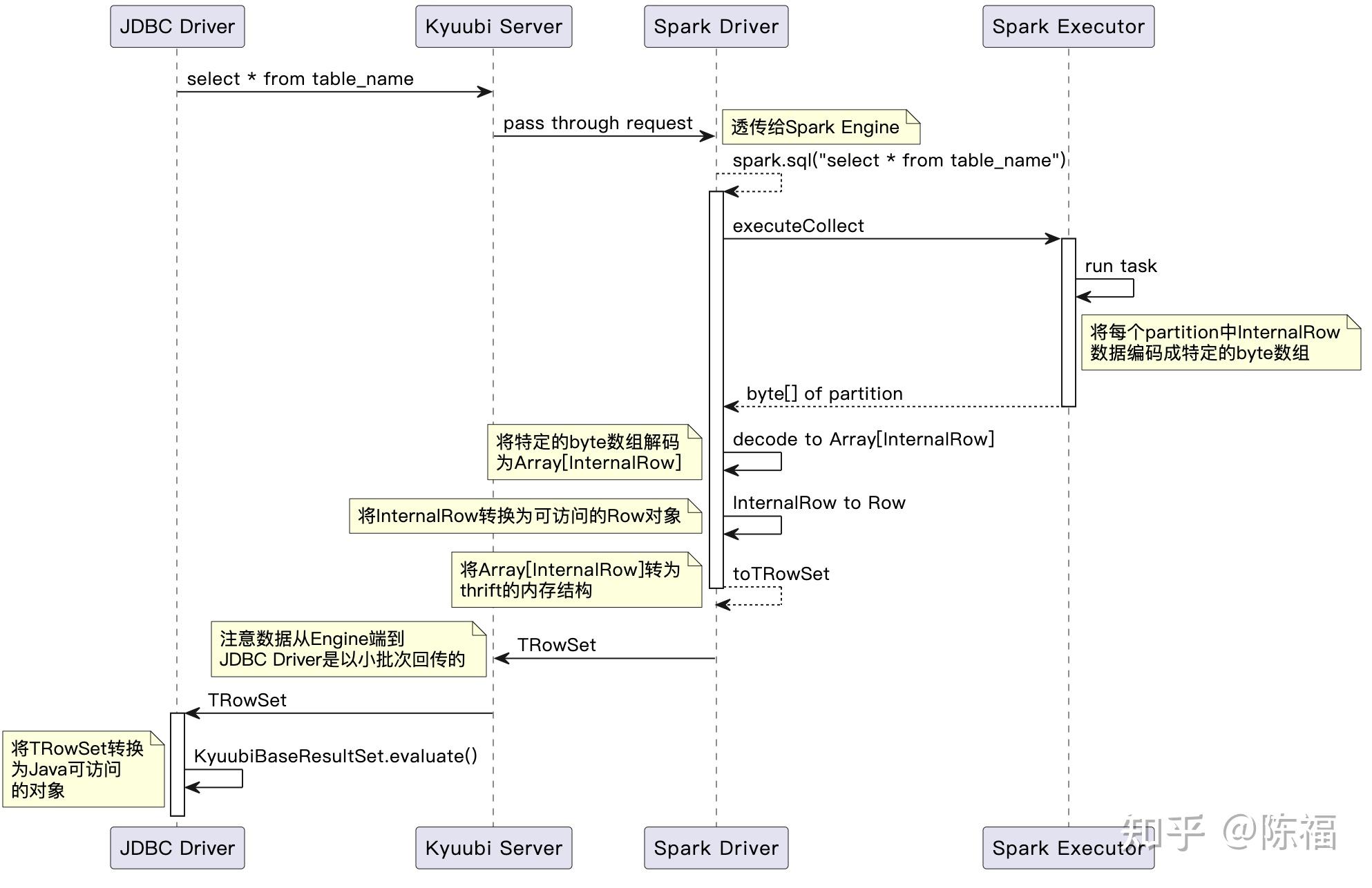Click the note about small batch data transfer
This screenshot has height=888, width=1372.
coord(347,649)
